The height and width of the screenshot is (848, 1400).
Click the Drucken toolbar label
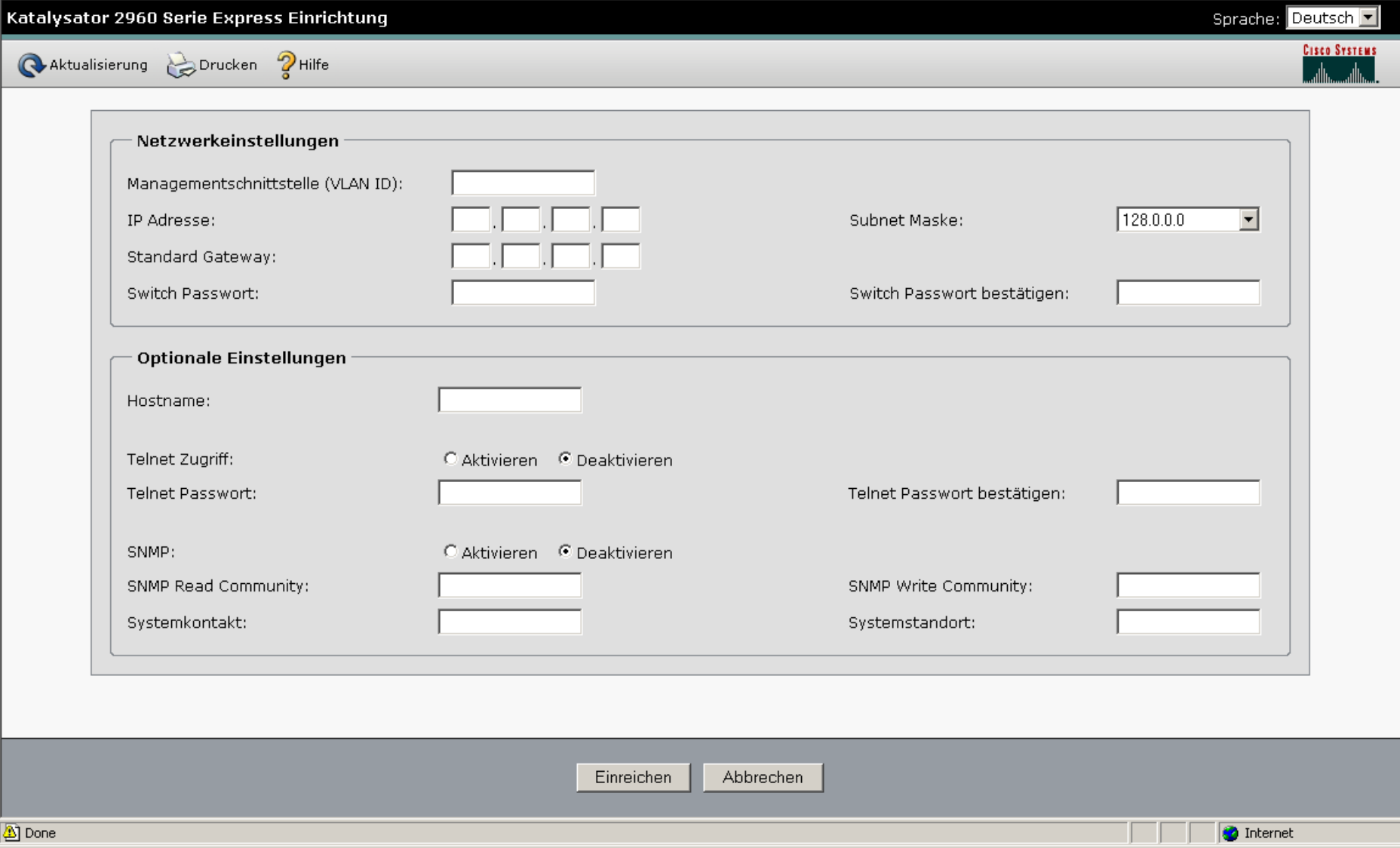[x=228, y=65]
